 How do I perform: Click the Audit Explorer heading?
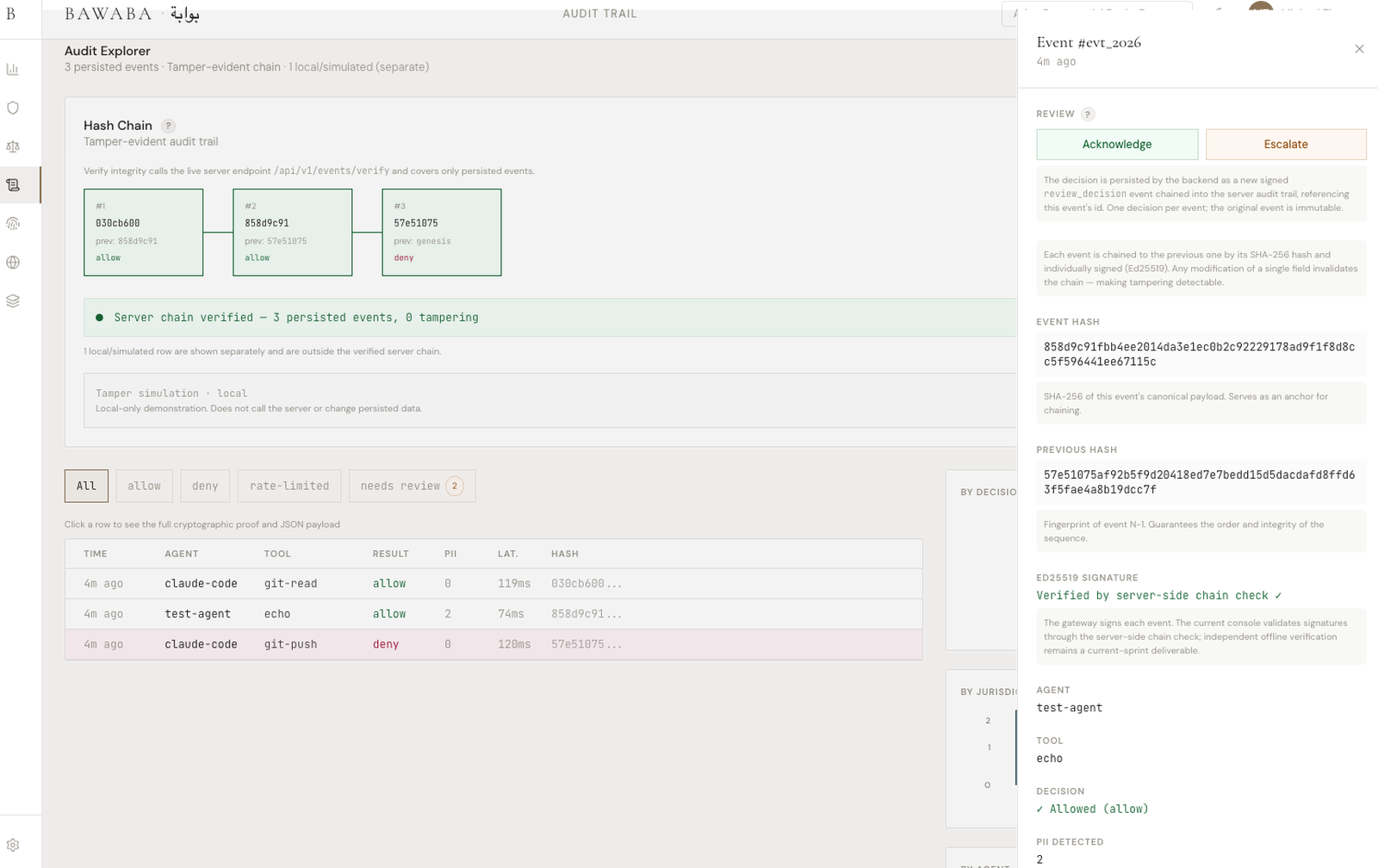(108, 51)
